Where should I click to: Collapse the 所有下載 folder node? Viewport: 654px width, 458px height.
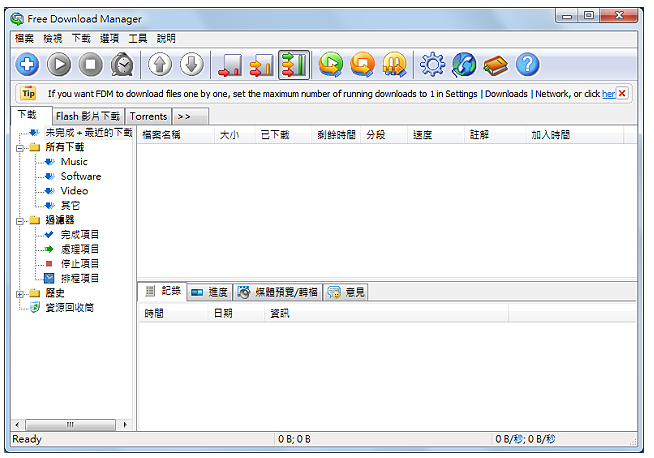20,148
